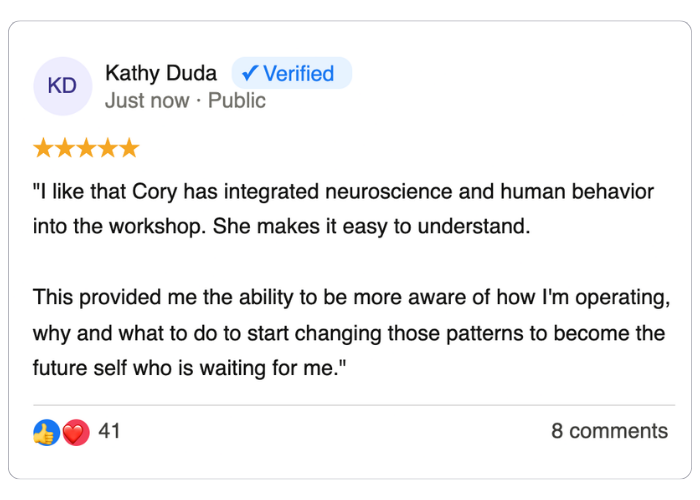Click the Just now timestamp
The height and width of the screenshot is (500, 700).
tap(146, 100)
